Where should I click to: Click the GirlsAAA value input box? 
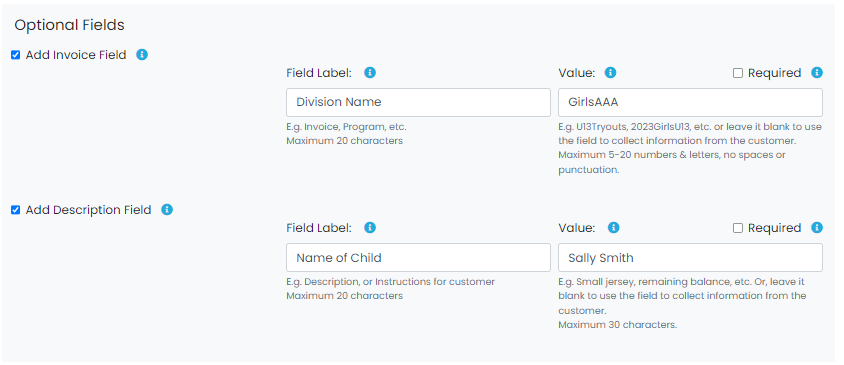tap(690, 102)
